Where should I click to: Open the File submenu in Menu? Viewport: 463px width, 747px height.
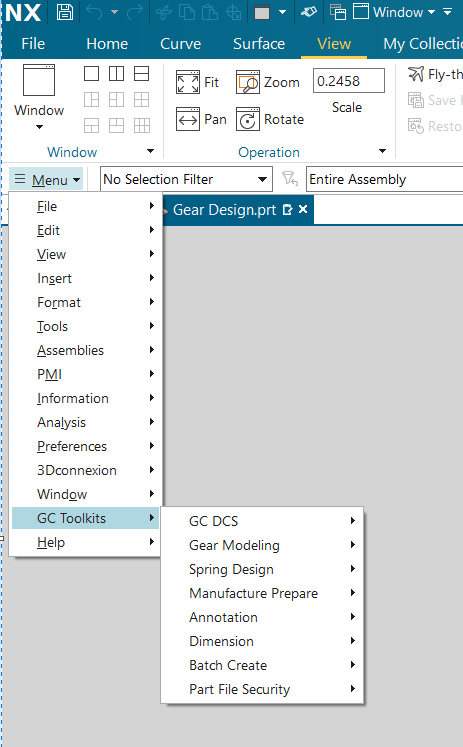click(x=86, y=206)
